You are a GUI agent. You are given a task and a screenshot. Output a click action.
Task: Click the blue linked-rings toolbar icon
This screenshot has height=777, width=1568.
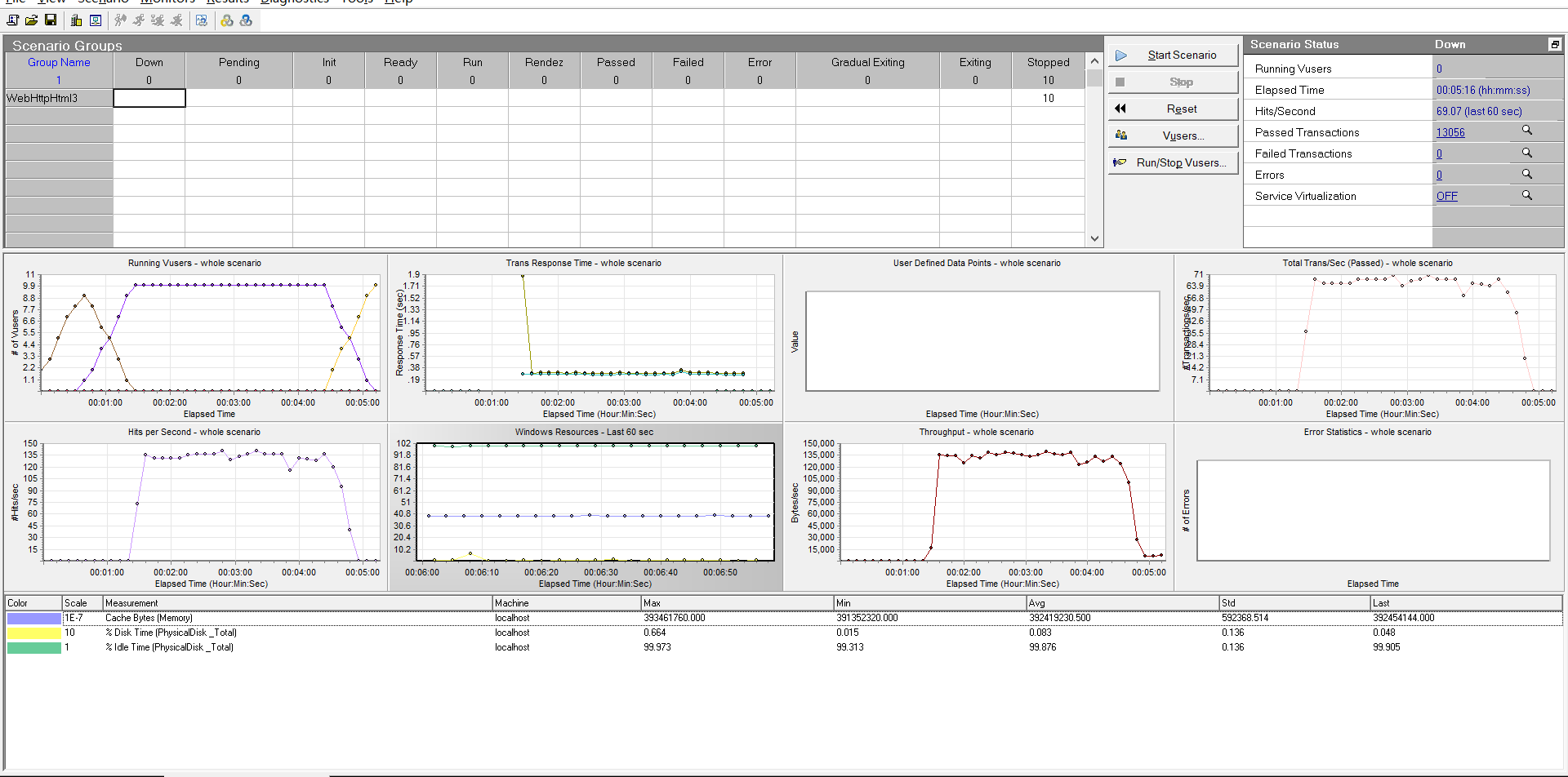pos(246,20)
